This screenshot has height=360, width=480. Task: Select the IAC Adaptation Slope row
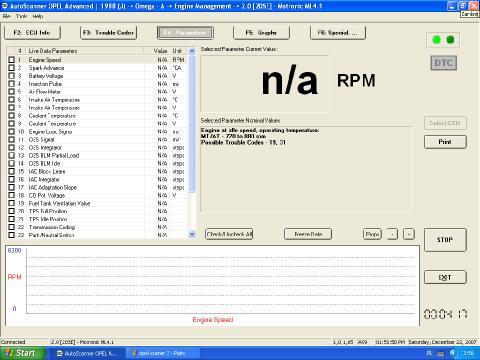97,187
